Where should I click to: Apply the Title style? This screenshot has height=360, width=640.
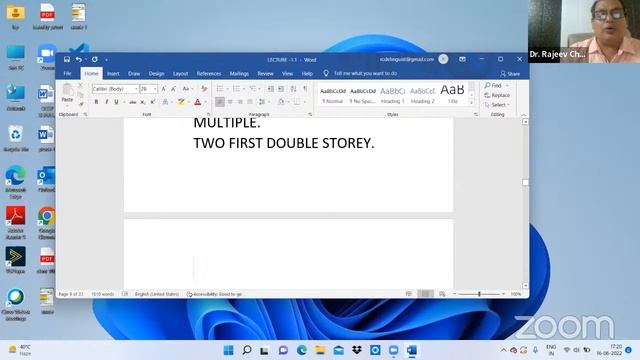(x=452, y=95)
